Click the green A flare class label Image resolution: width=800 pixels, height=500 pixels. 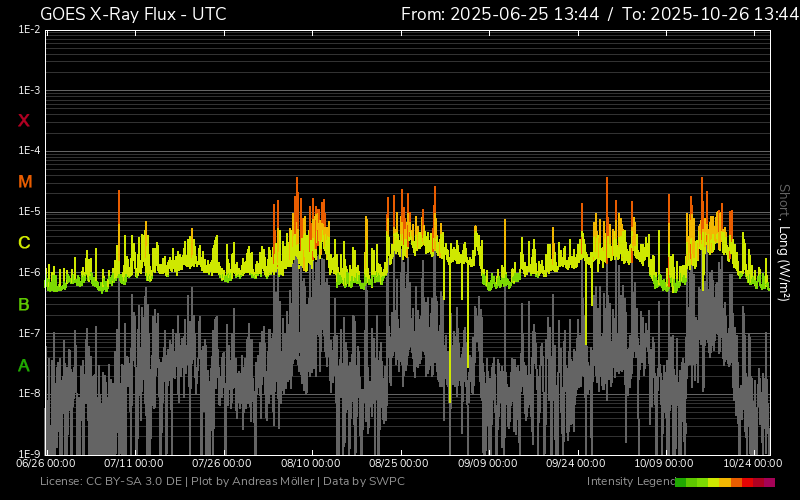(24, 366)
